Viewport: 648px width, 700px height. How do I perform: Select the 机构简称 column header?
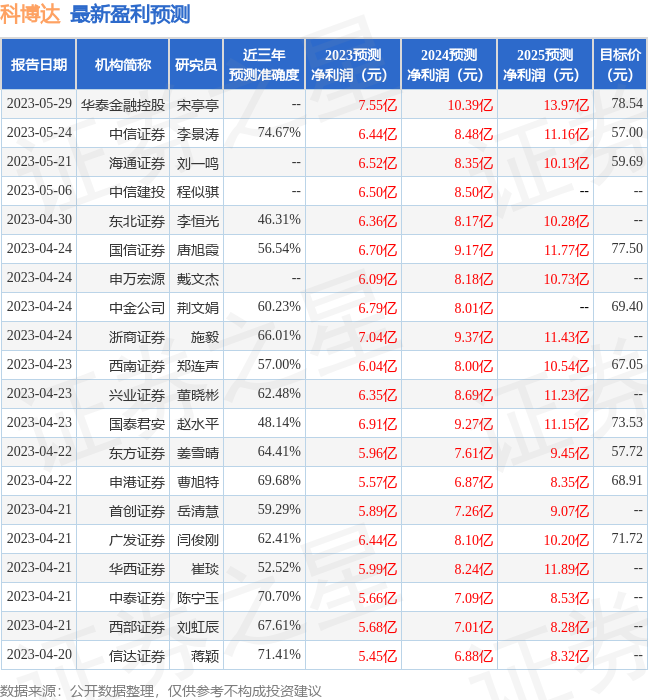point(123,64)
